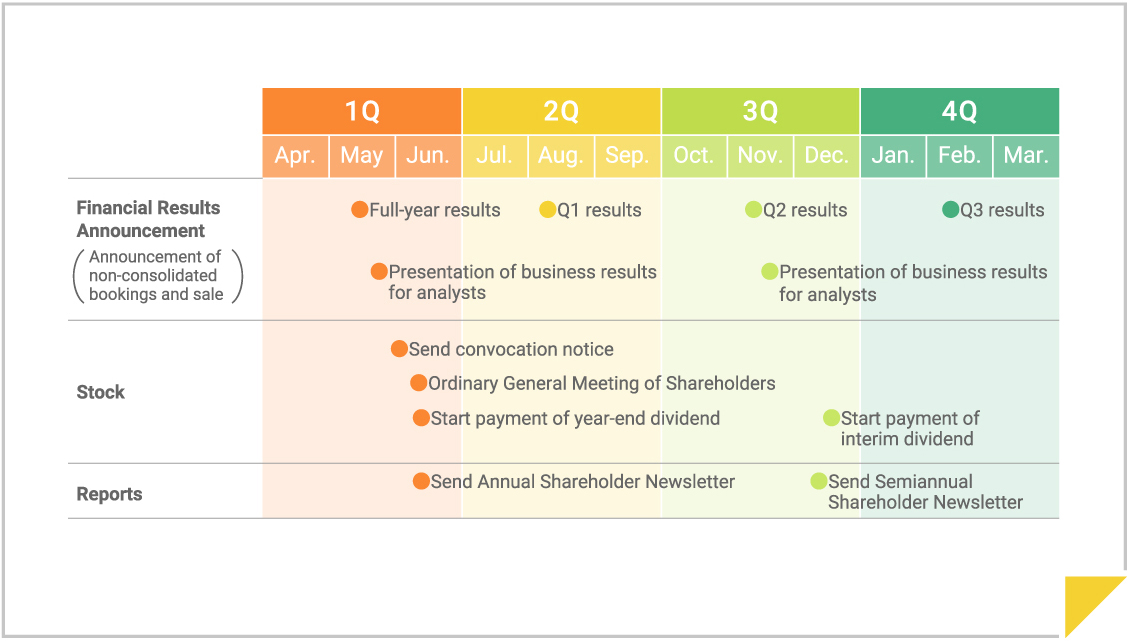Screen dimensions: 1128x641
Task: Select the light green 3Q header
Action: [760, 111]
